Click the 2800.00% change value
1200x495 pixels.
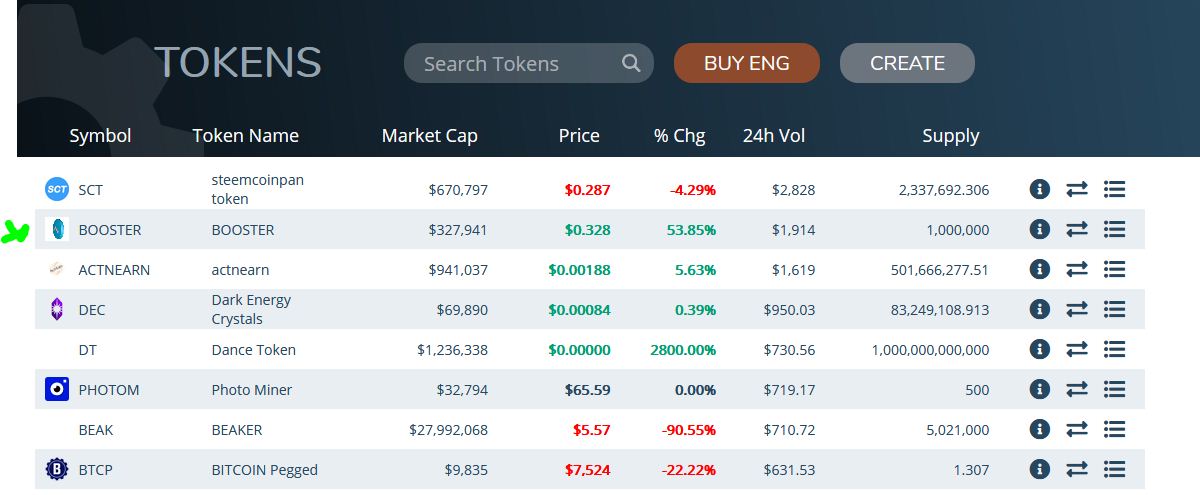pos(683,350)
